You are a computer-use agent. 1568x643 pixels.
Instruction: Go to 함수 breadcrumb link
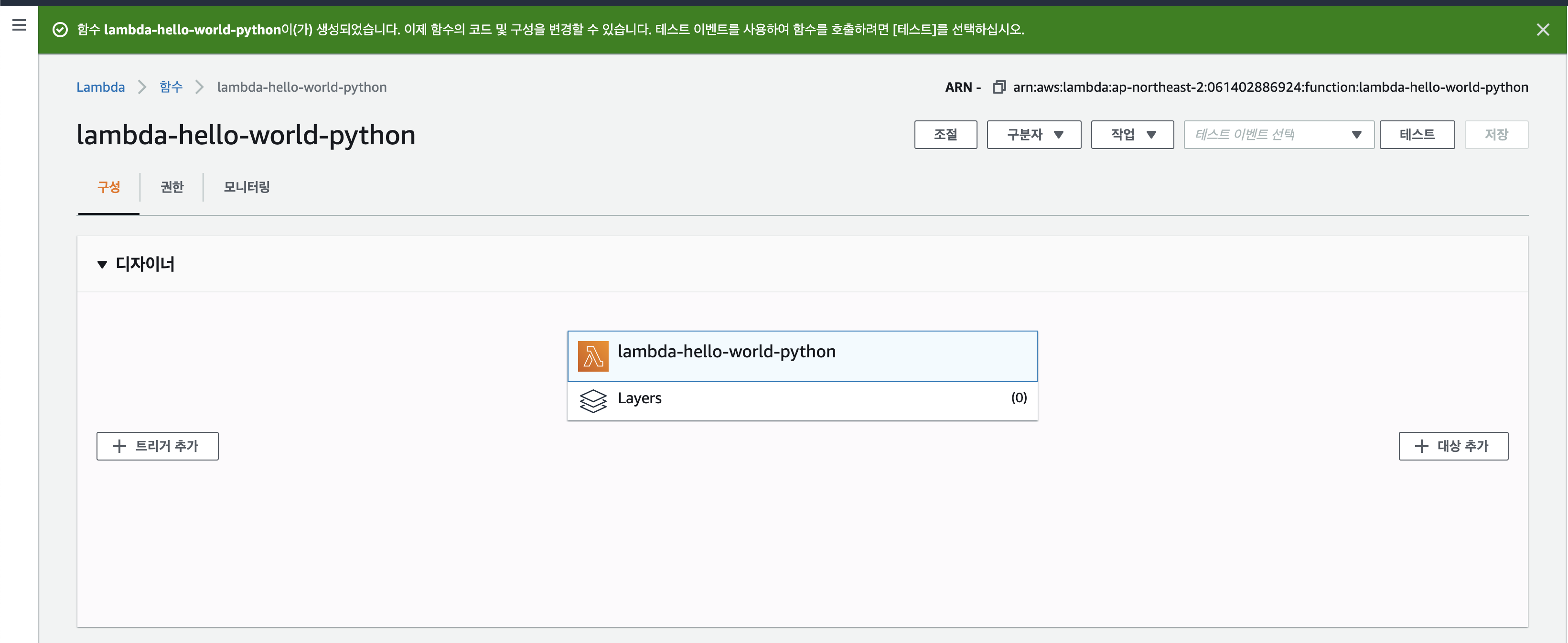[x=171, y=87]
